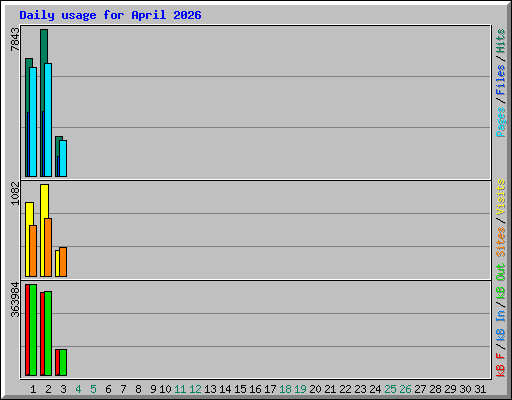Click weekend day 18 on the axis

pos(285,389)
